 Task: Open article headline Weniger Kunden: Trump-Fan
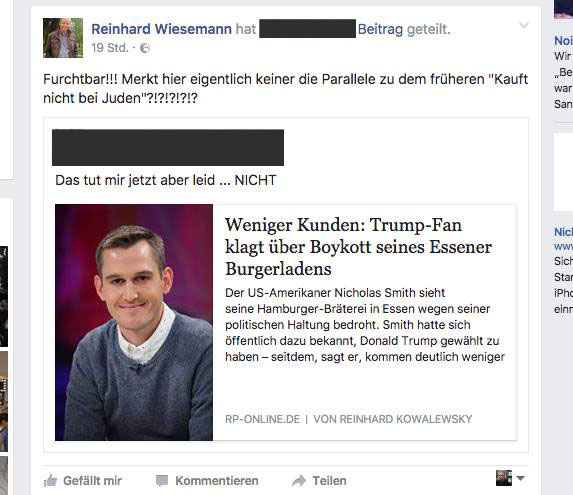coord(358,247)
